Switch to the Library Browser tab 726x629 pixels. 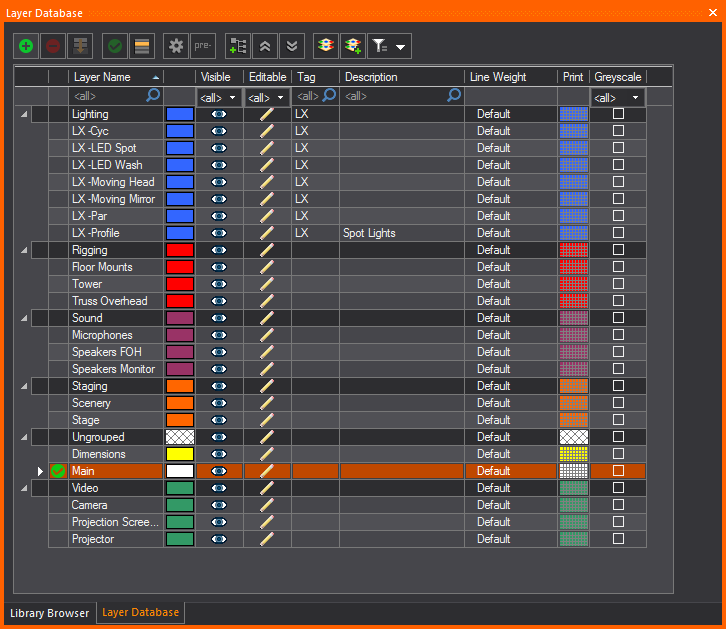pos(49,613)
